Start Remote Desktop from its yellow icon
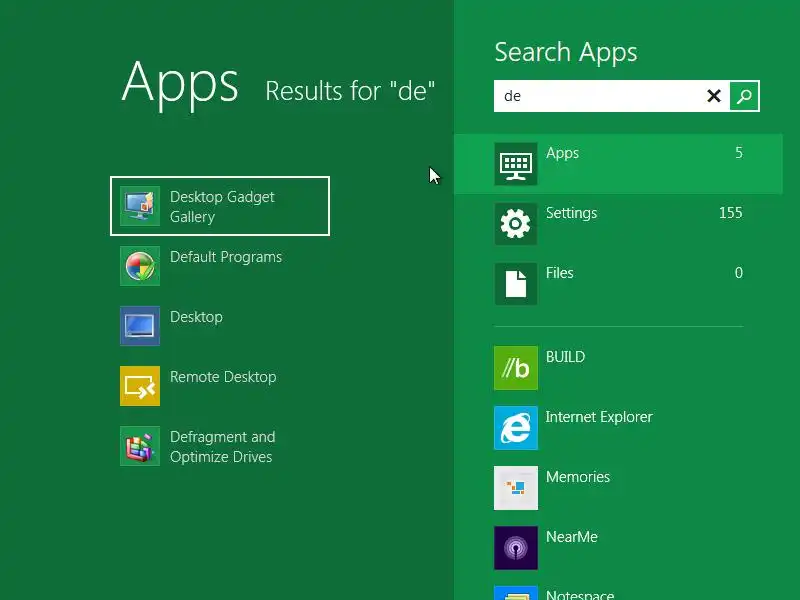Screen dimensions: 800x600 click(140, 386)
